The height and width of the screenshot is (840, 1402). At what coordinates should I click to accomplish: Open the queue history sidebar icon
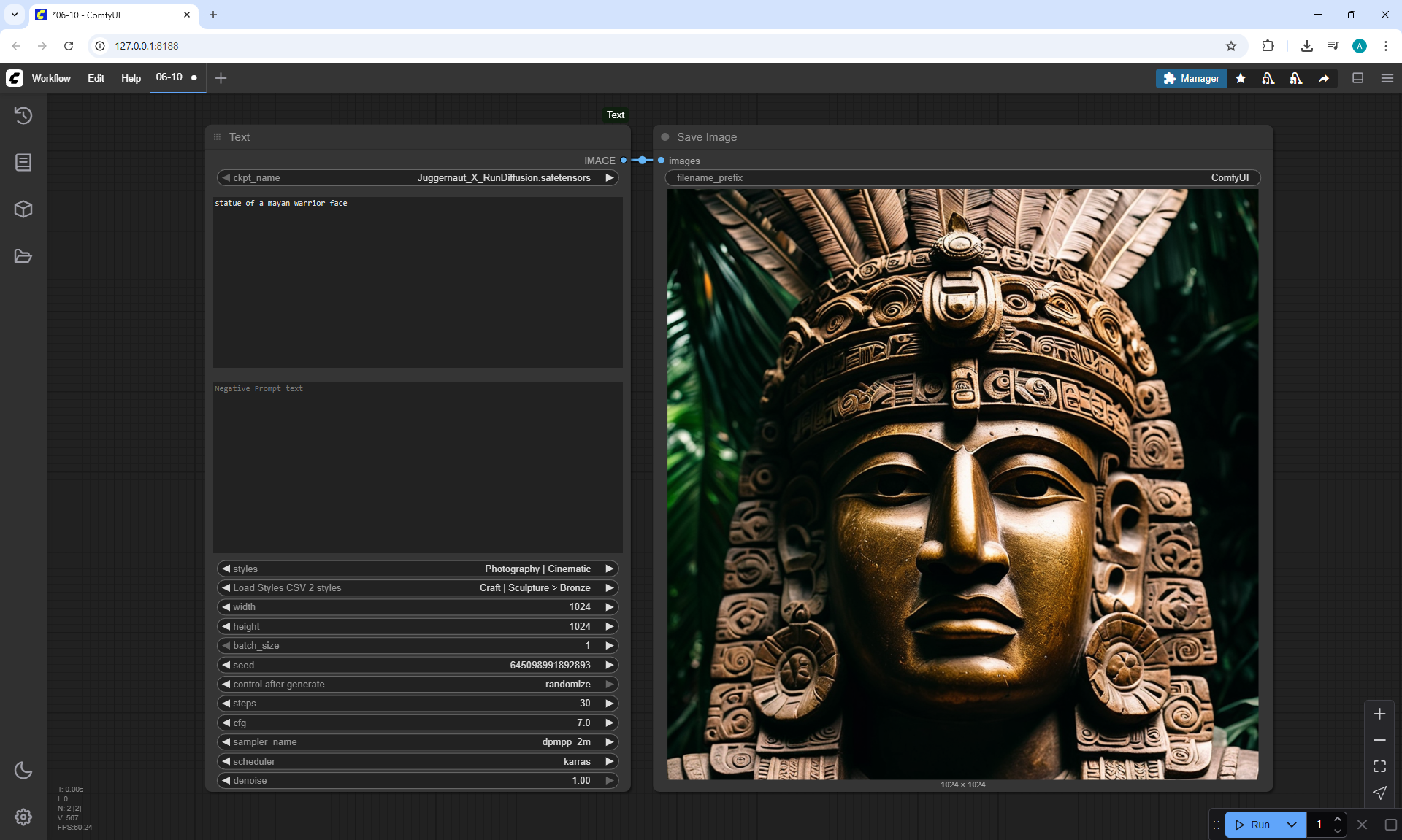23,115
